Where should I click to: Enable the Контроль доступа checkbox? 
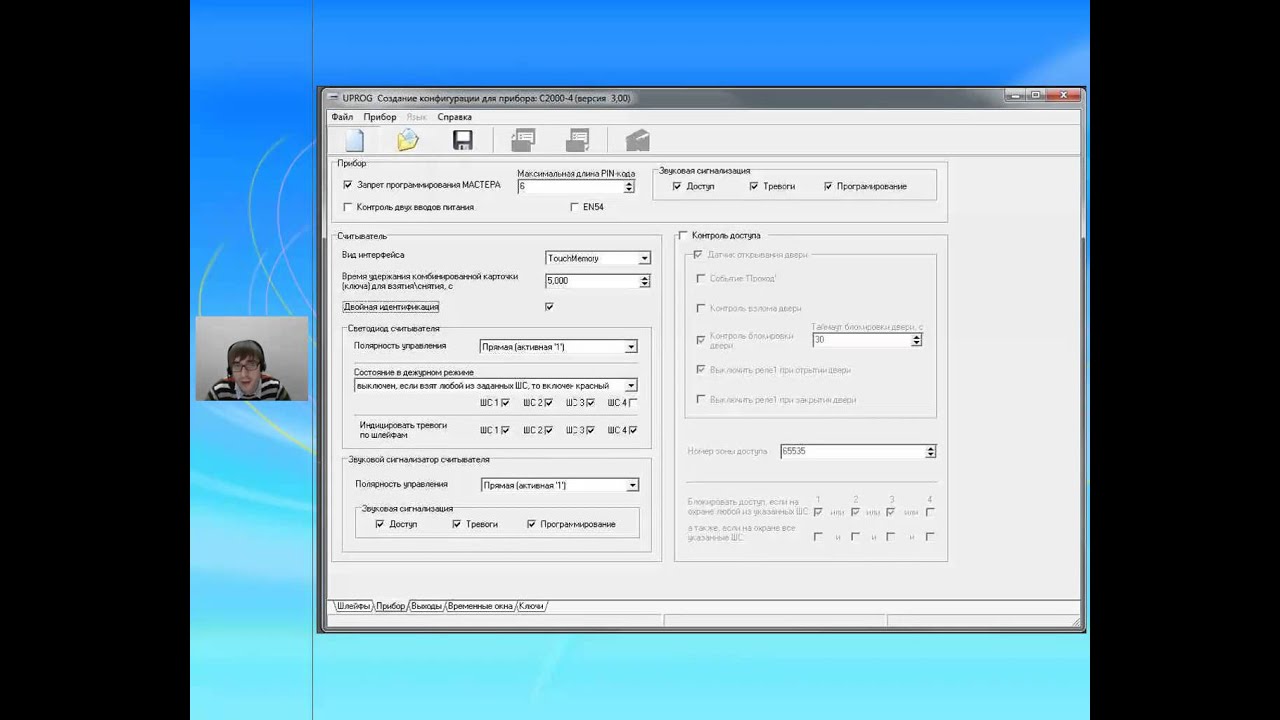[x=683, y=235]
